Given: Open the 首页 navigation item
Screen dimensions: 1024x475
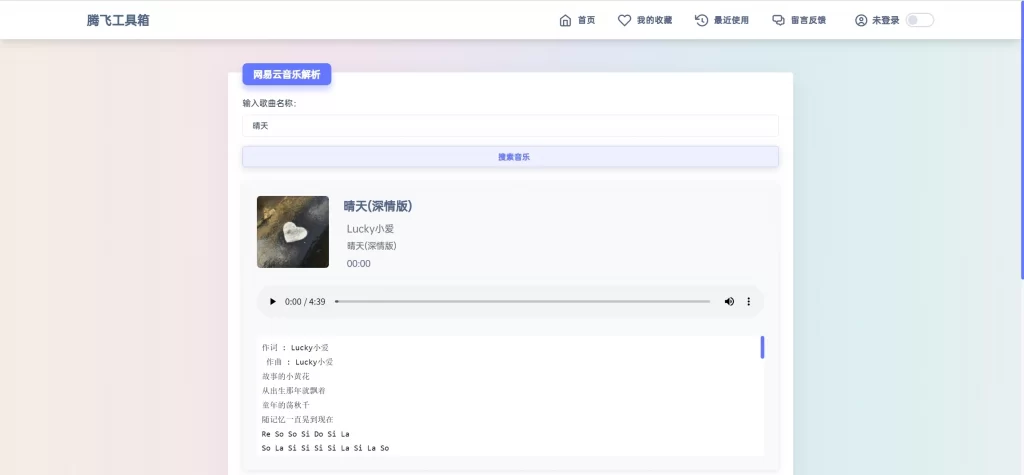Looking at the screenshot, I should 586,20.
